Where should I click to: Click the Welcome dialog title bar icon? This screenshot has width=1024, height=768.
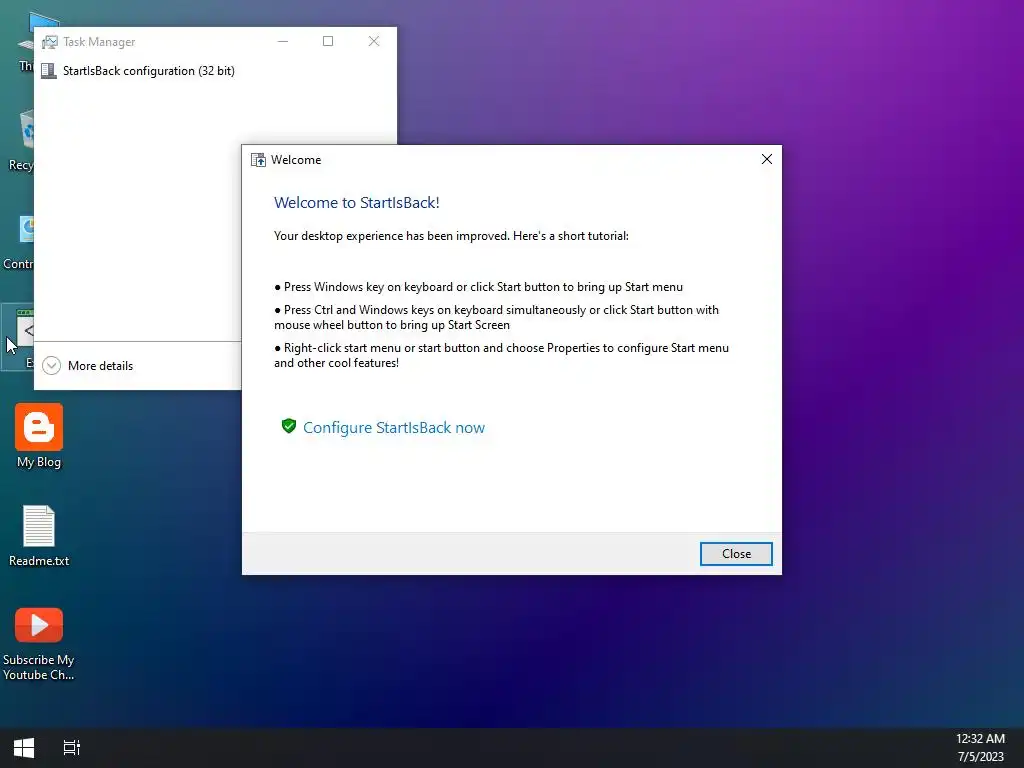[x=259, y=160]
